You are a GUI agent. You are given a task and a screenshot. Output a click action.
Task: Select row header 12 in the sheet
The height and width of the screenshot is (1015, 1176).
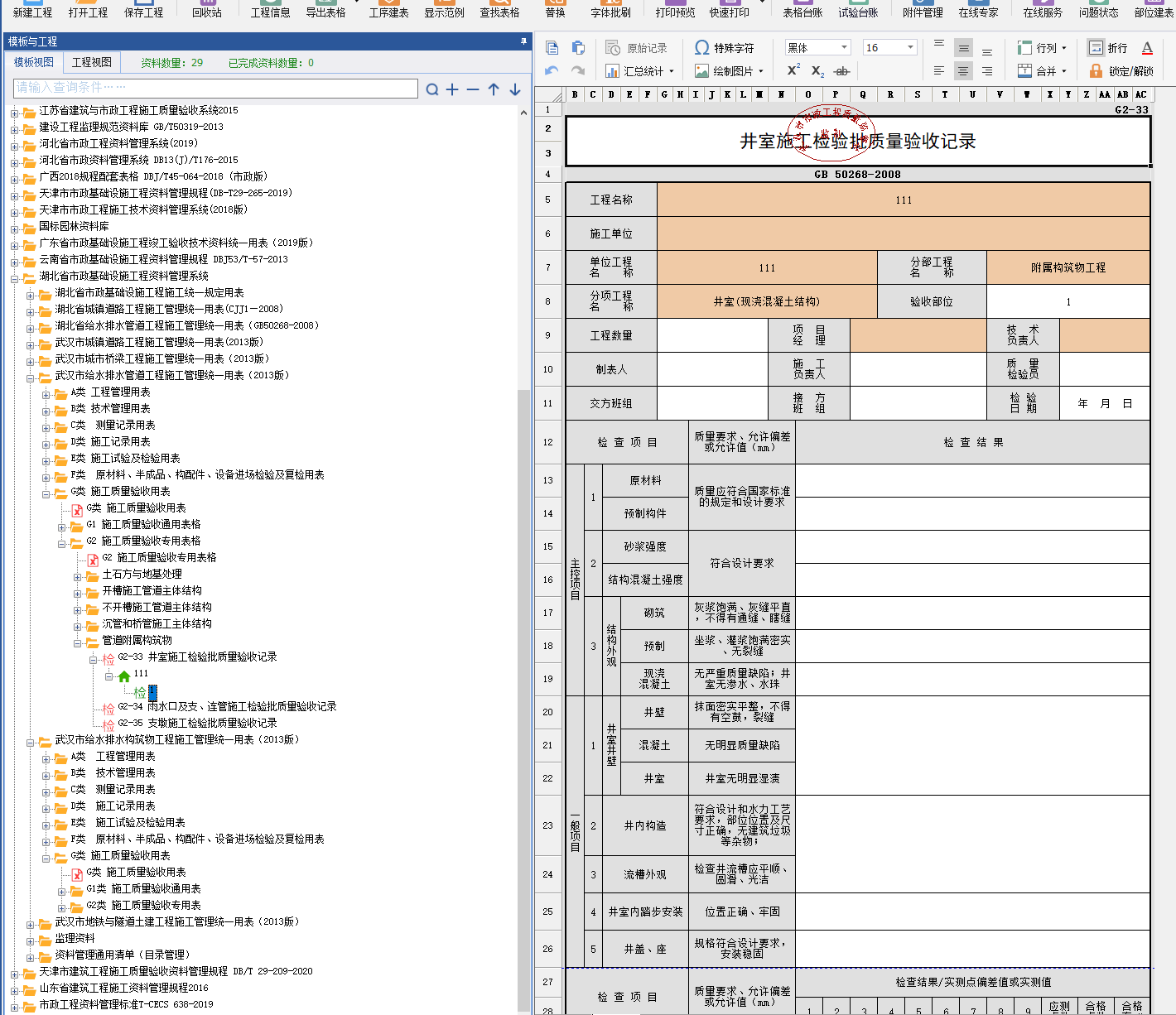(547, 442)
